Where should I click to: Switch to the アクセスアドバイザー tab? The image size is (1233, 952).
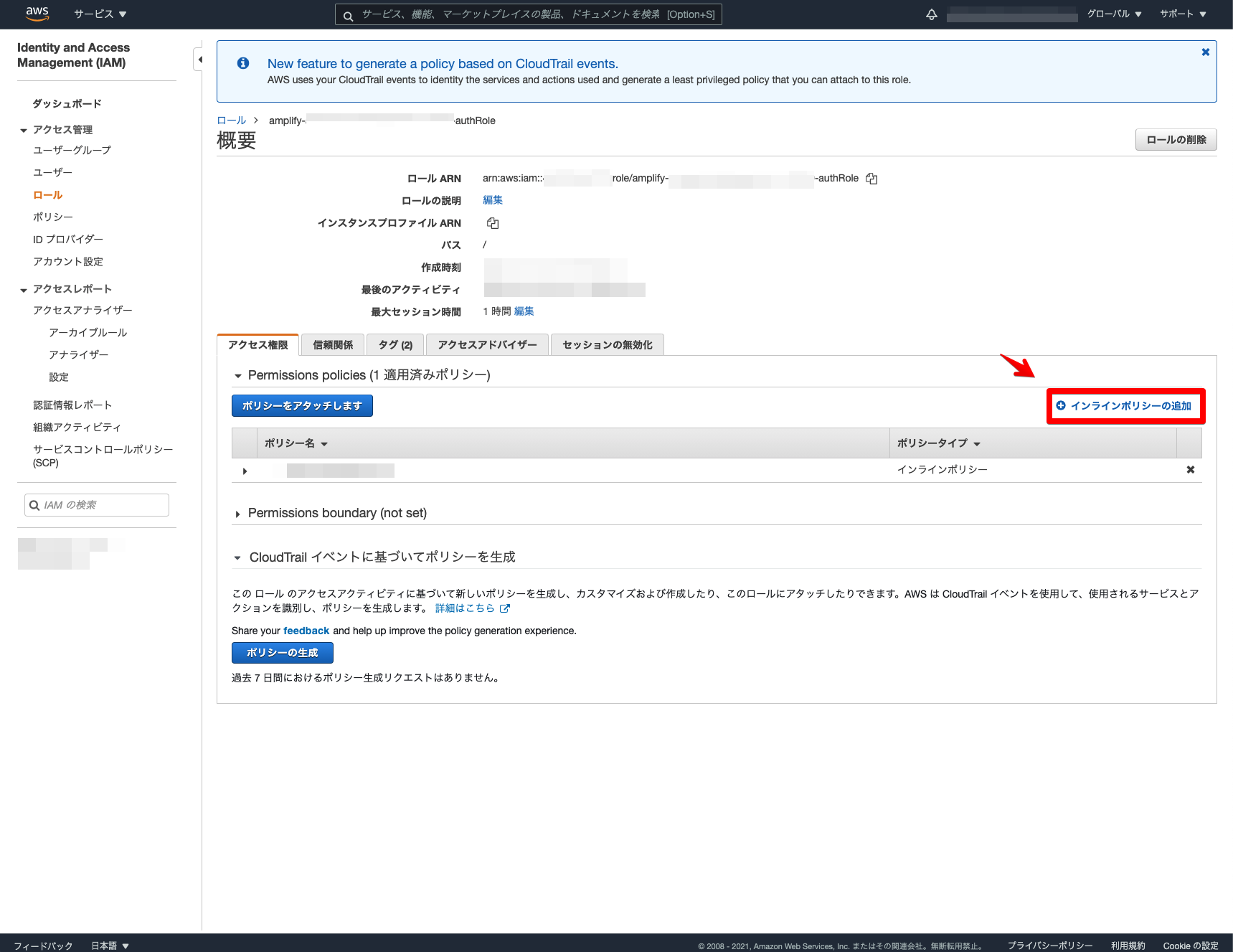487,345
